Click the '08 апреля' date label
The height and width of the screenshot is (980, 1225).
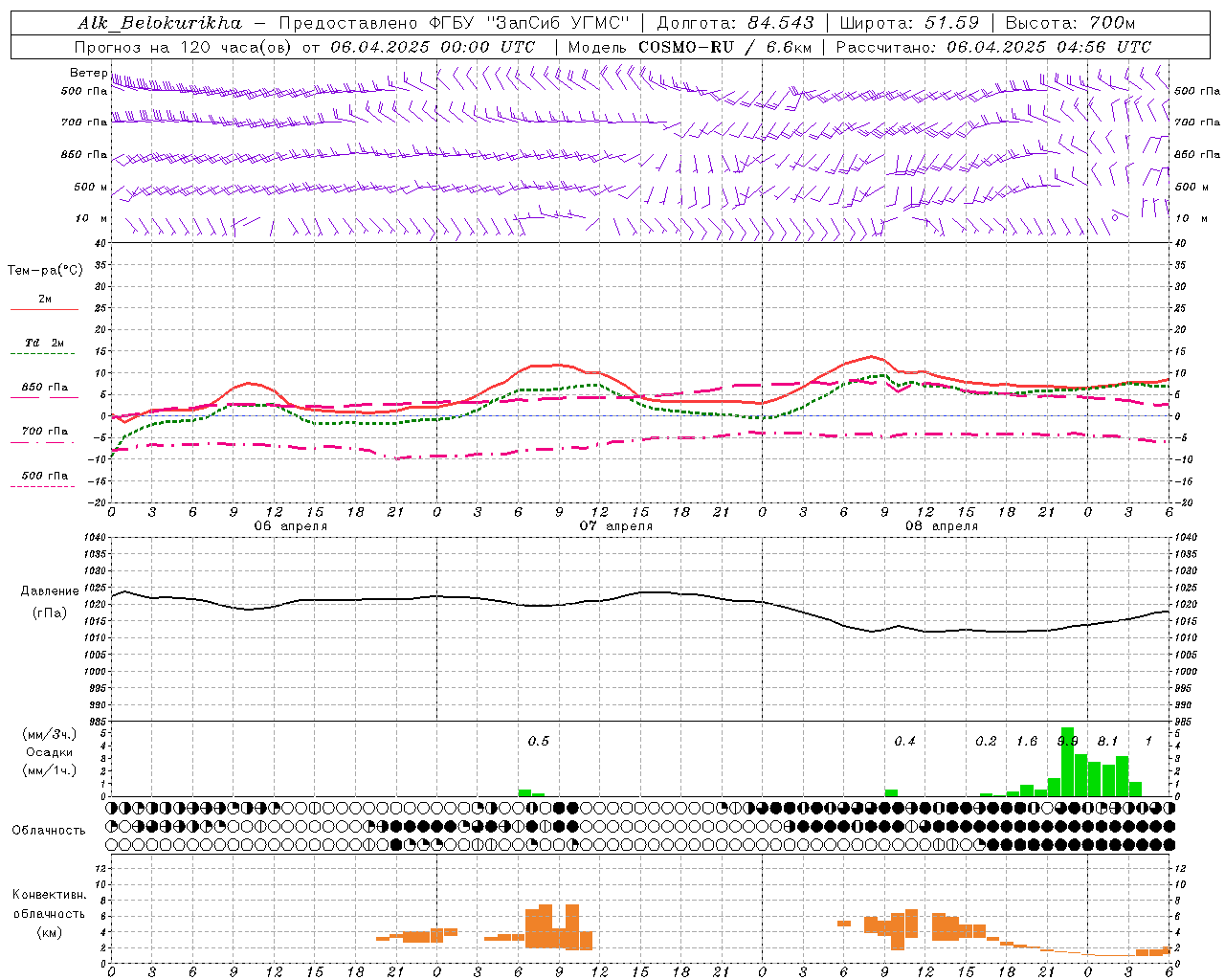(x=942, y=526)
